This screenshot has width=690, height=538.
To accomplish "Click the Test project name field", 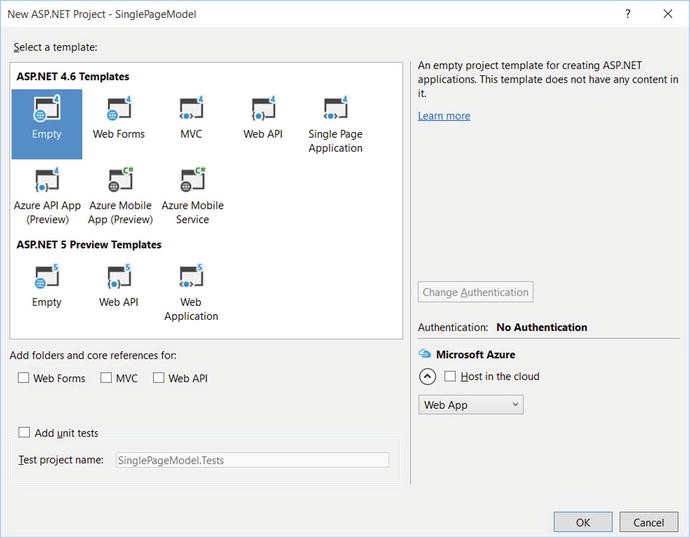I will click(x=252, y=460).
